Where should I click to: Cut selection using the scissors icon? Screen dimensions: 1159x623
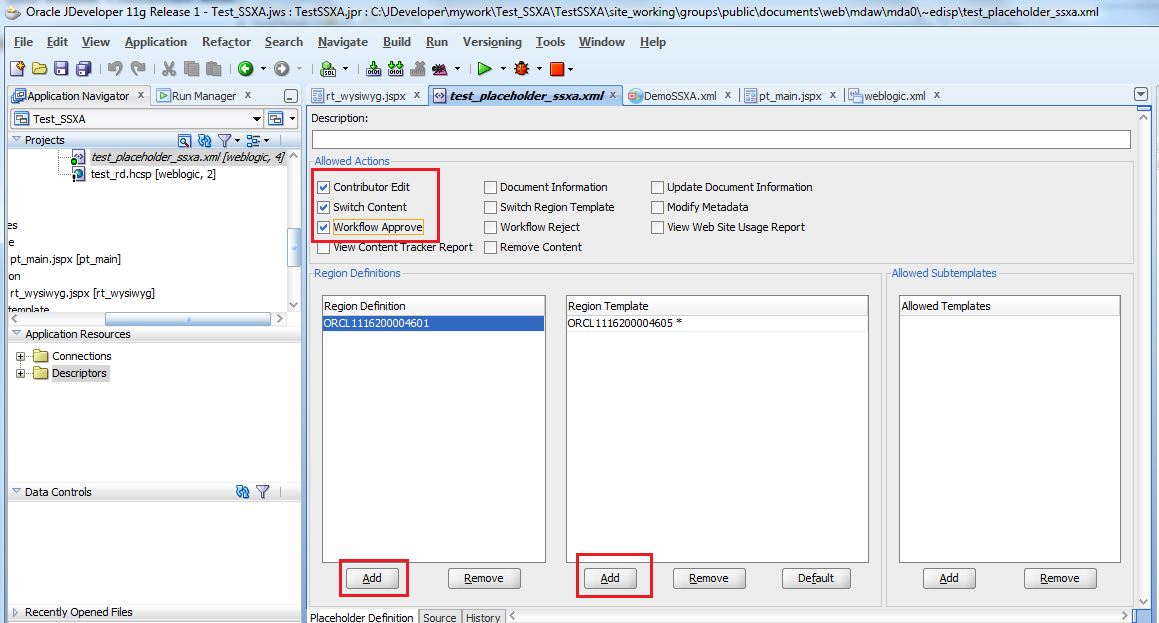click(x=168, y=70)
